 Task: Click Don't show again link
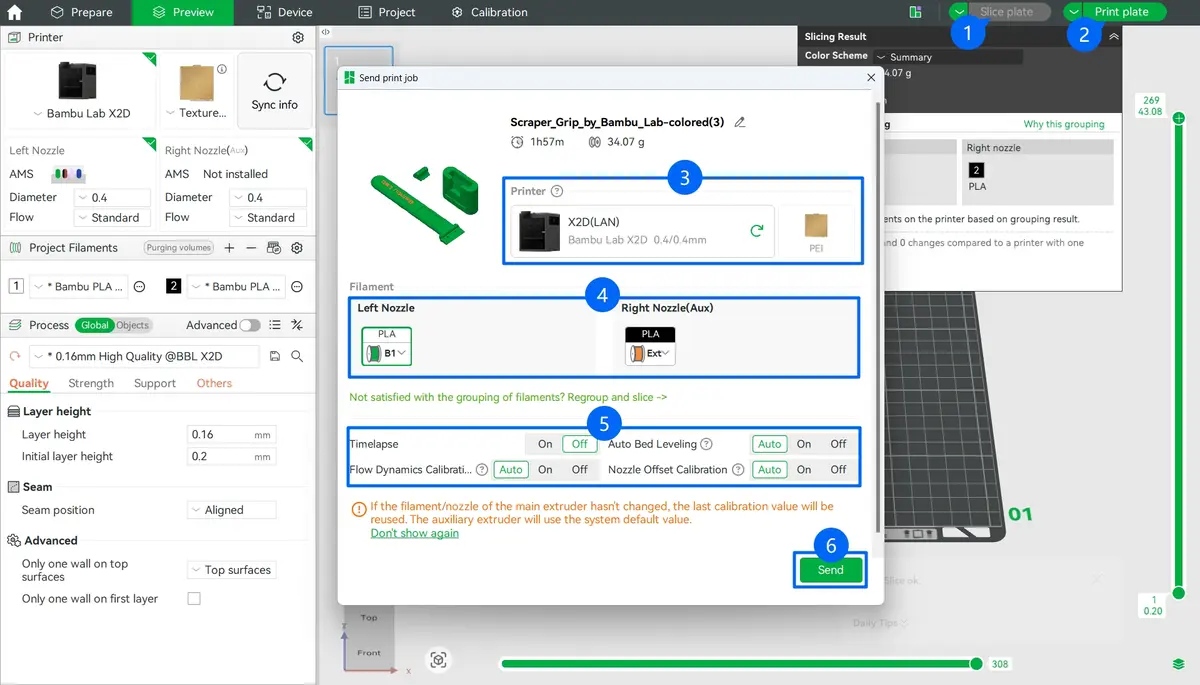(x=415, y=533)
